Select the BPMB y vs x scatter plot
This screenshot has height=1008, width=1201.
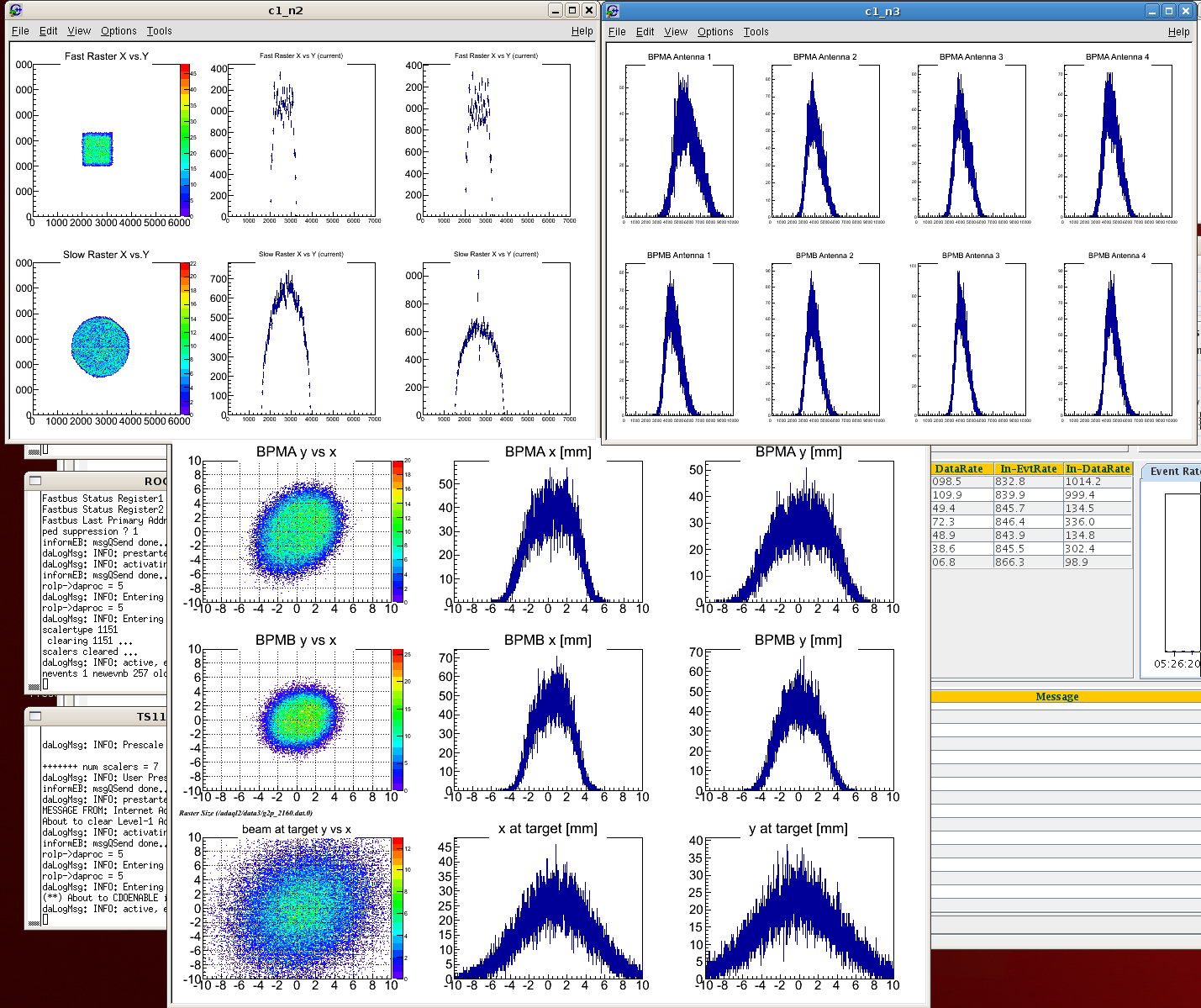297,720
